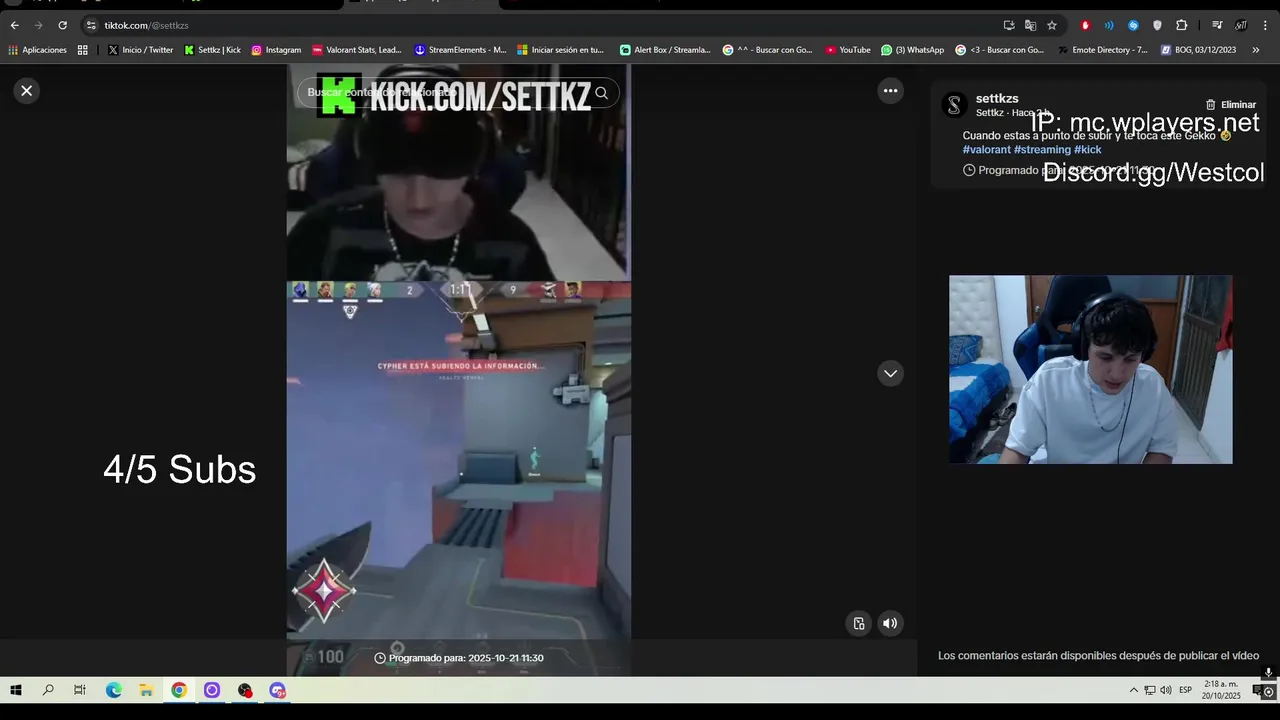Open the '<3 - Buscar con Go...' bookmark
The height and width of the screenshot is (720, 1280).
1000,50
